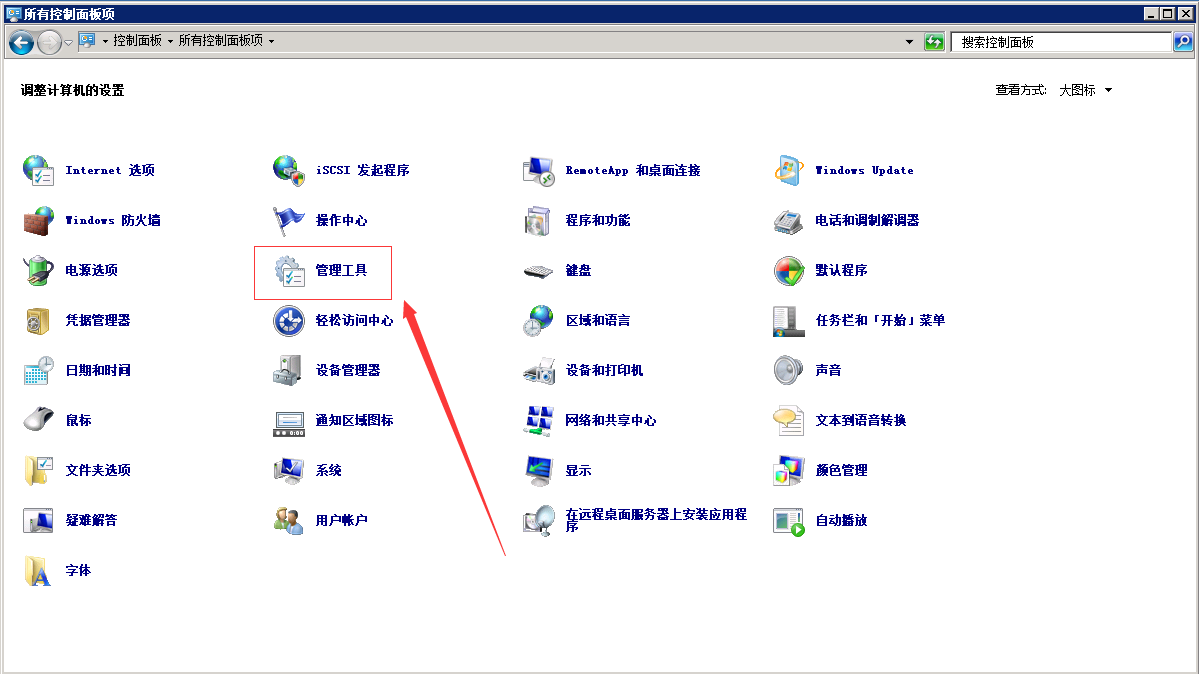Open the 区域和语言 globe icon
The height and width of the screenshot is (674, 1199).
click(x=538, y=321)
